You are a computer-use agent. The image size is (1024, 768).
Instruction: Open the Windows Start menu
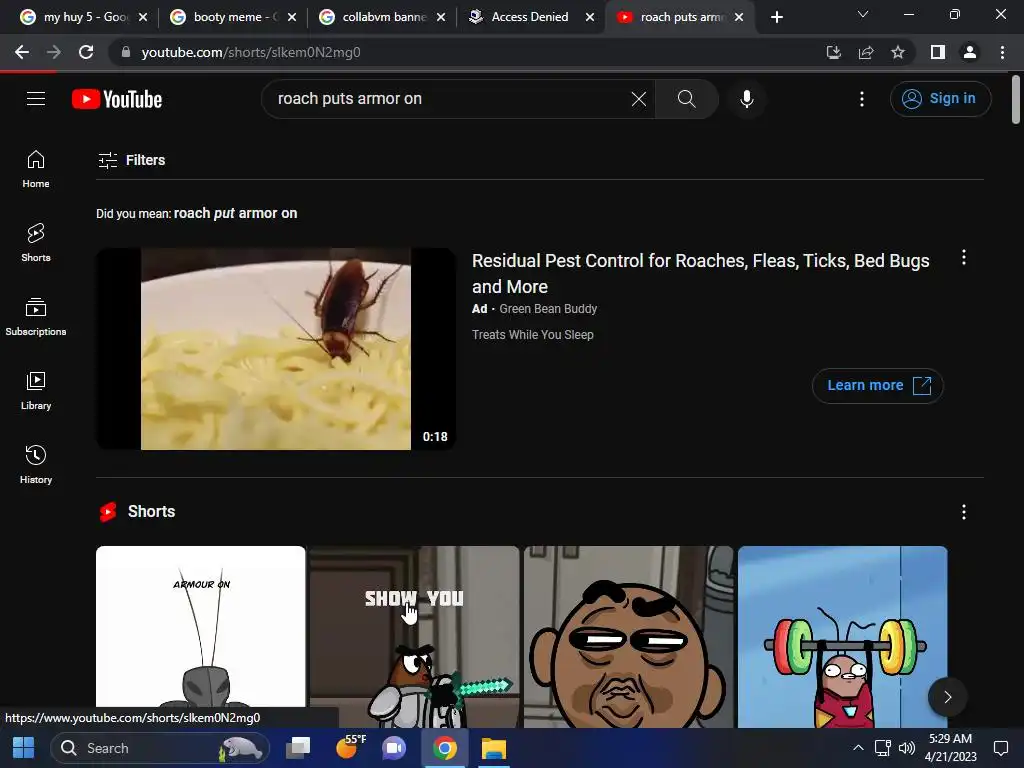click(24, 748)
